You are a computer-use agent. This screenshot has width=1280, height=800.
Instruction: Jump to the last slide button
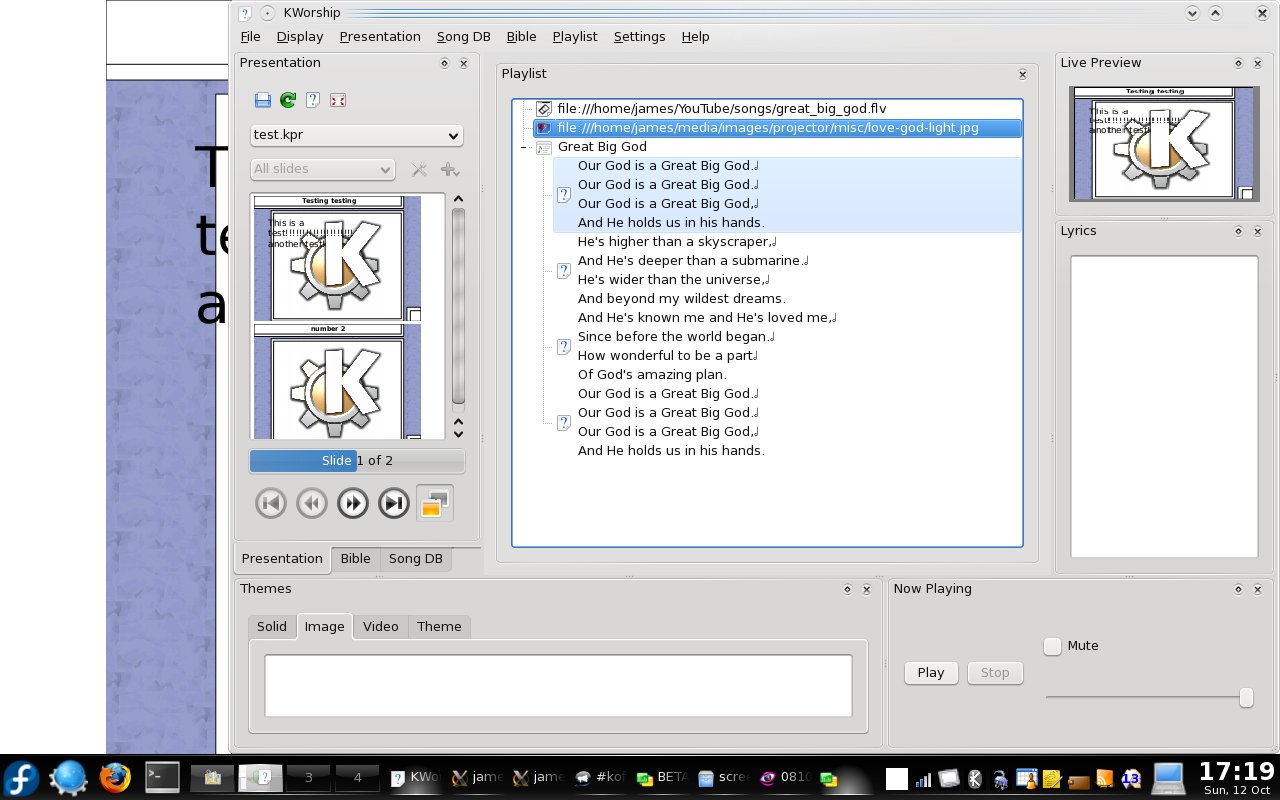[394, 503]
